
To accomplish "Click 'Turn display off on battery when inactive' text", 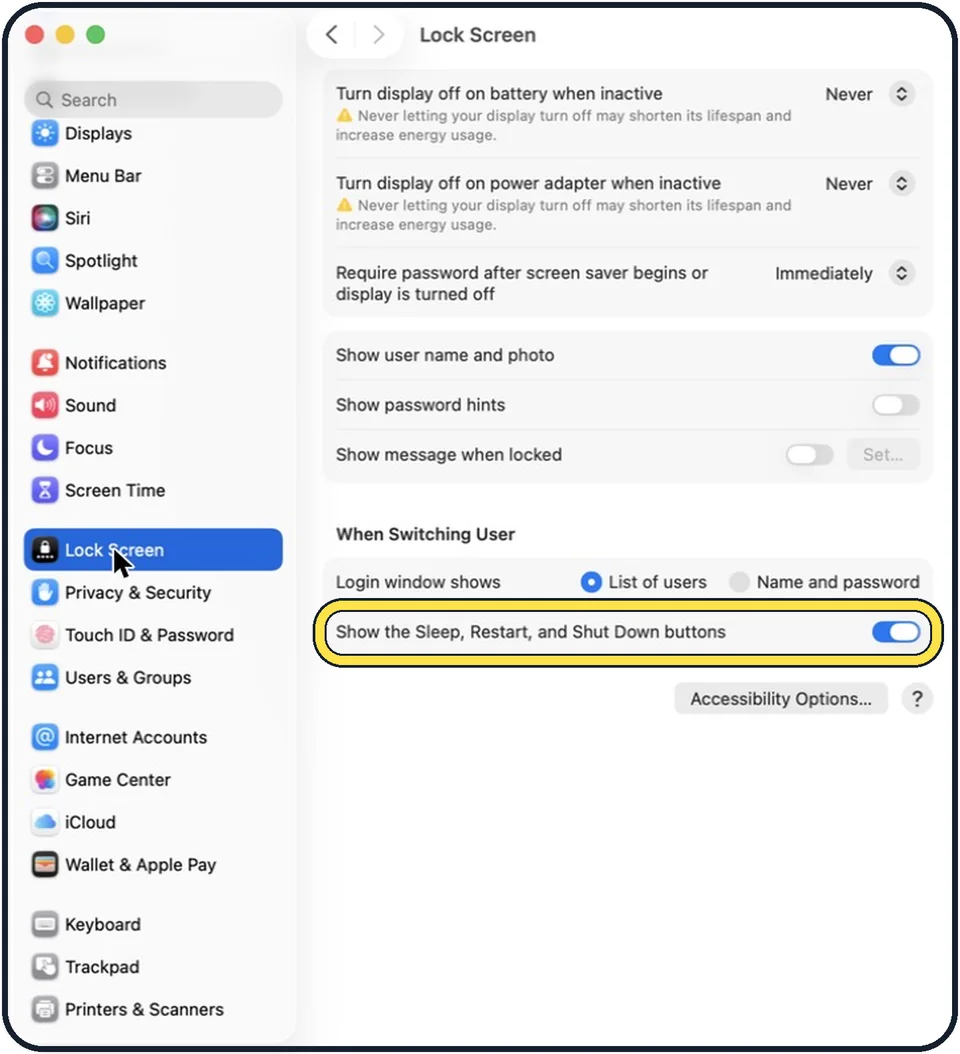I will (x=499, y=93).
